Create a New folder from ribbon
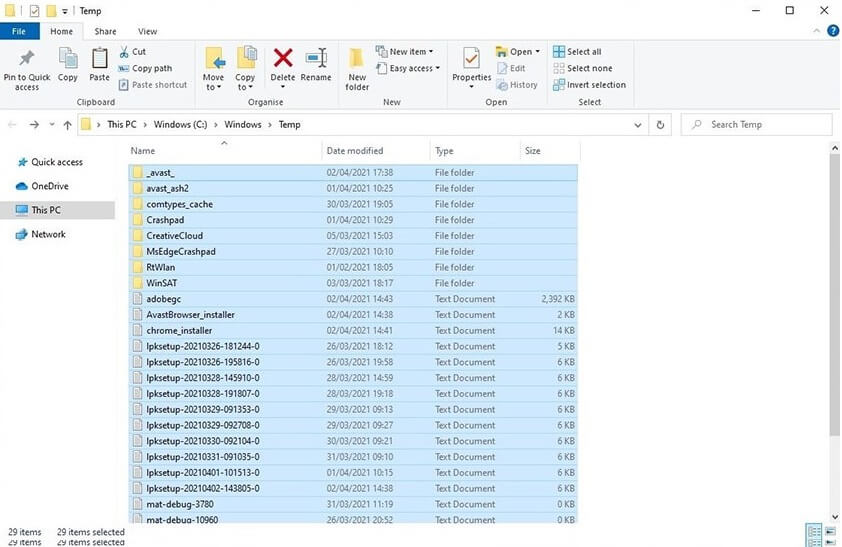 [x=357, y=60]
